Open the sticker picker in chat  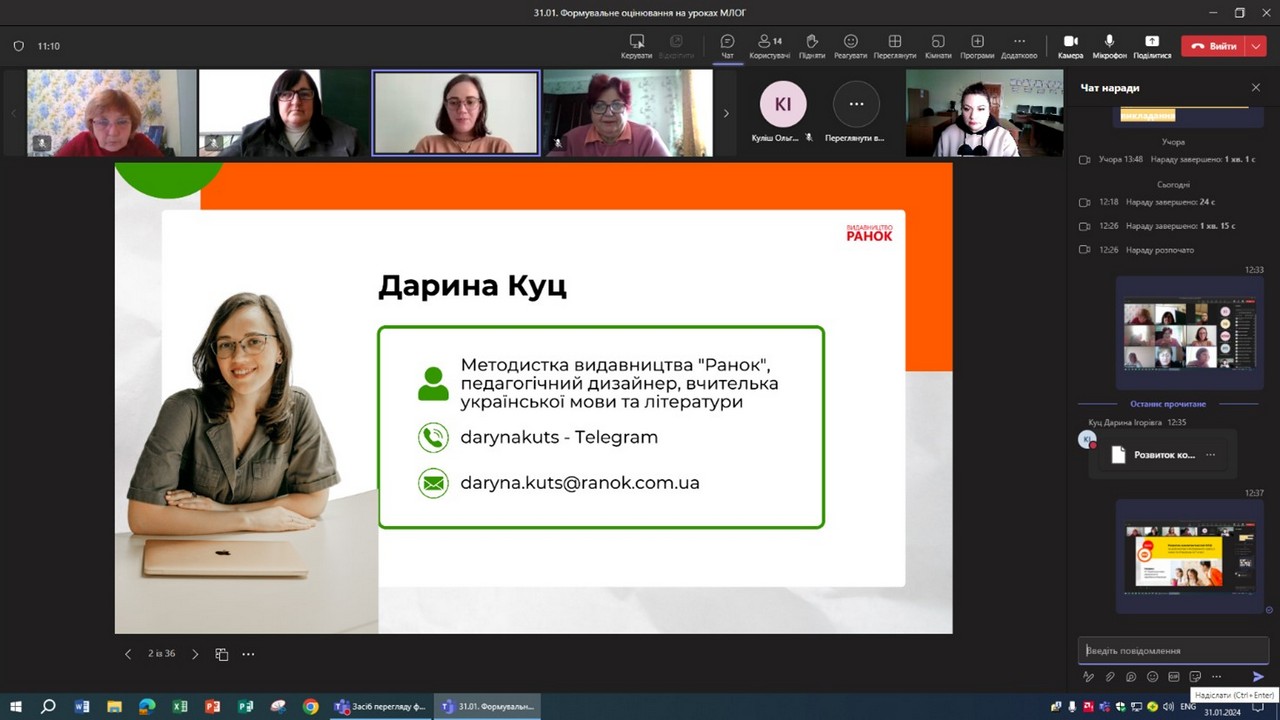pos(1195,677)
